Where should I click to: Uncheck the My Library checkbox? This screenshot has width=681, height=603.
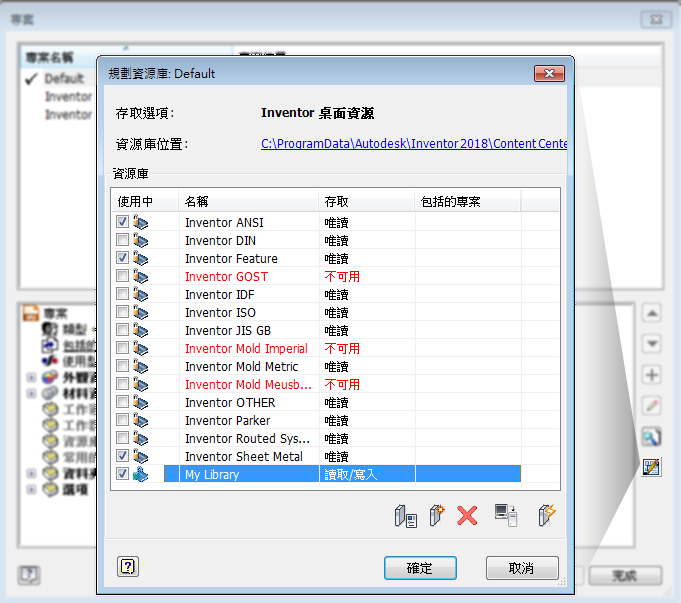tap(122, 474)
